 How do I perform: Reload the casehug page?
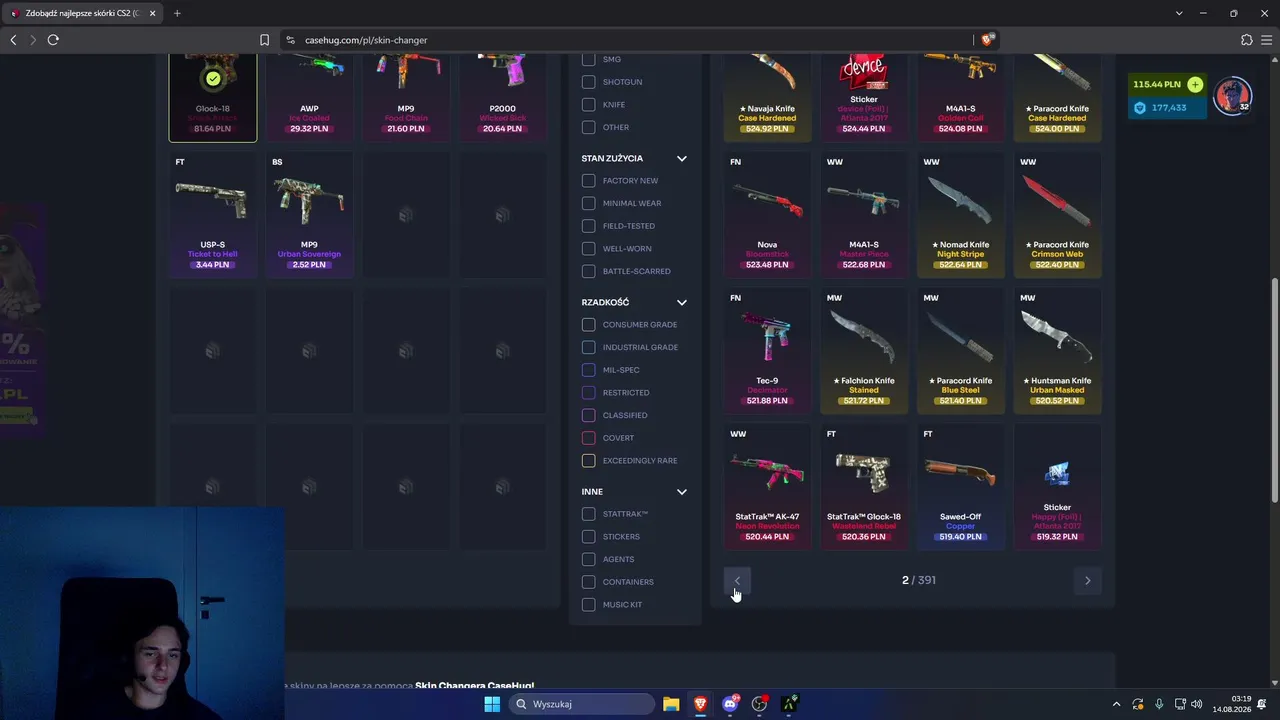click(x=53, y=40)
